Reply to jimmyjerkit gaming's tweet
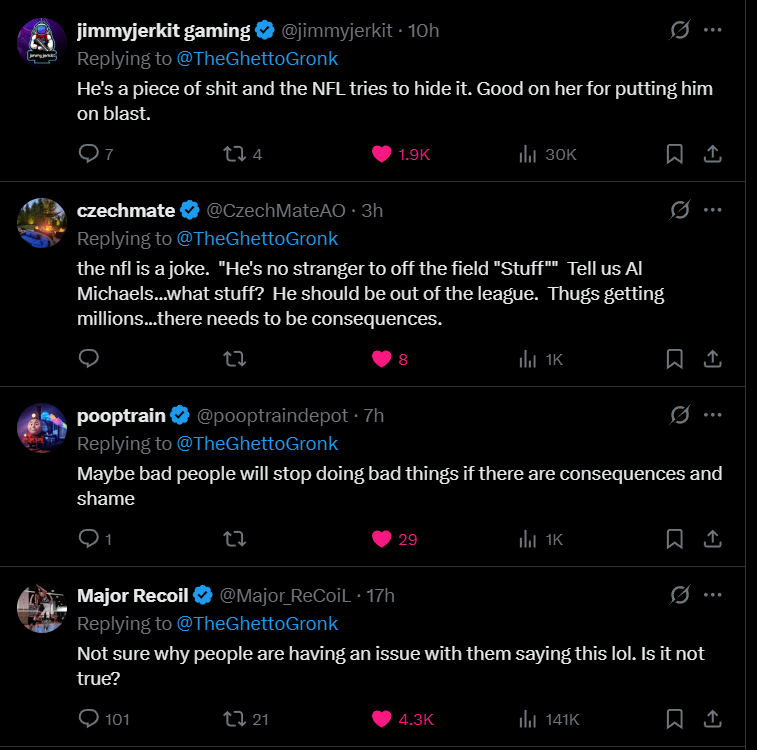Viewport: 757px width, 750px height. 89,154
